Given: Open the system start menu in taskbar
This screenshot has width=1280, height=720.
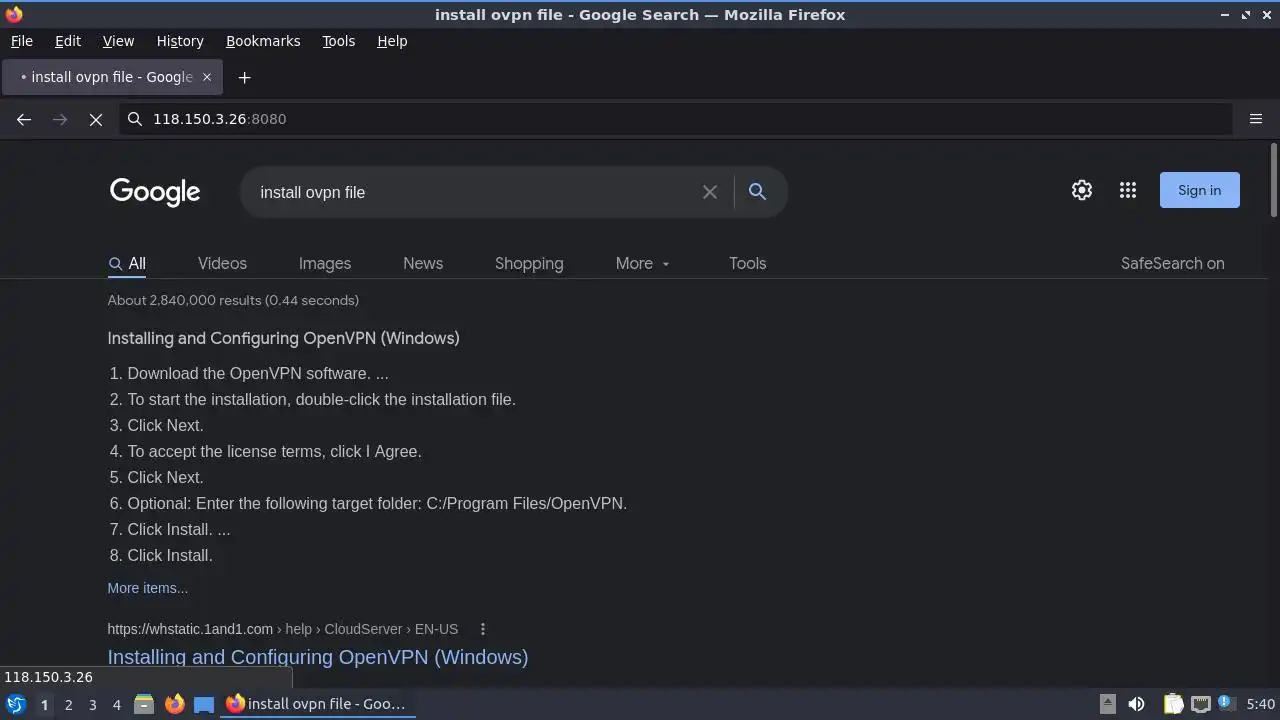Looking at the screenshot, I should tap(16, 704).
